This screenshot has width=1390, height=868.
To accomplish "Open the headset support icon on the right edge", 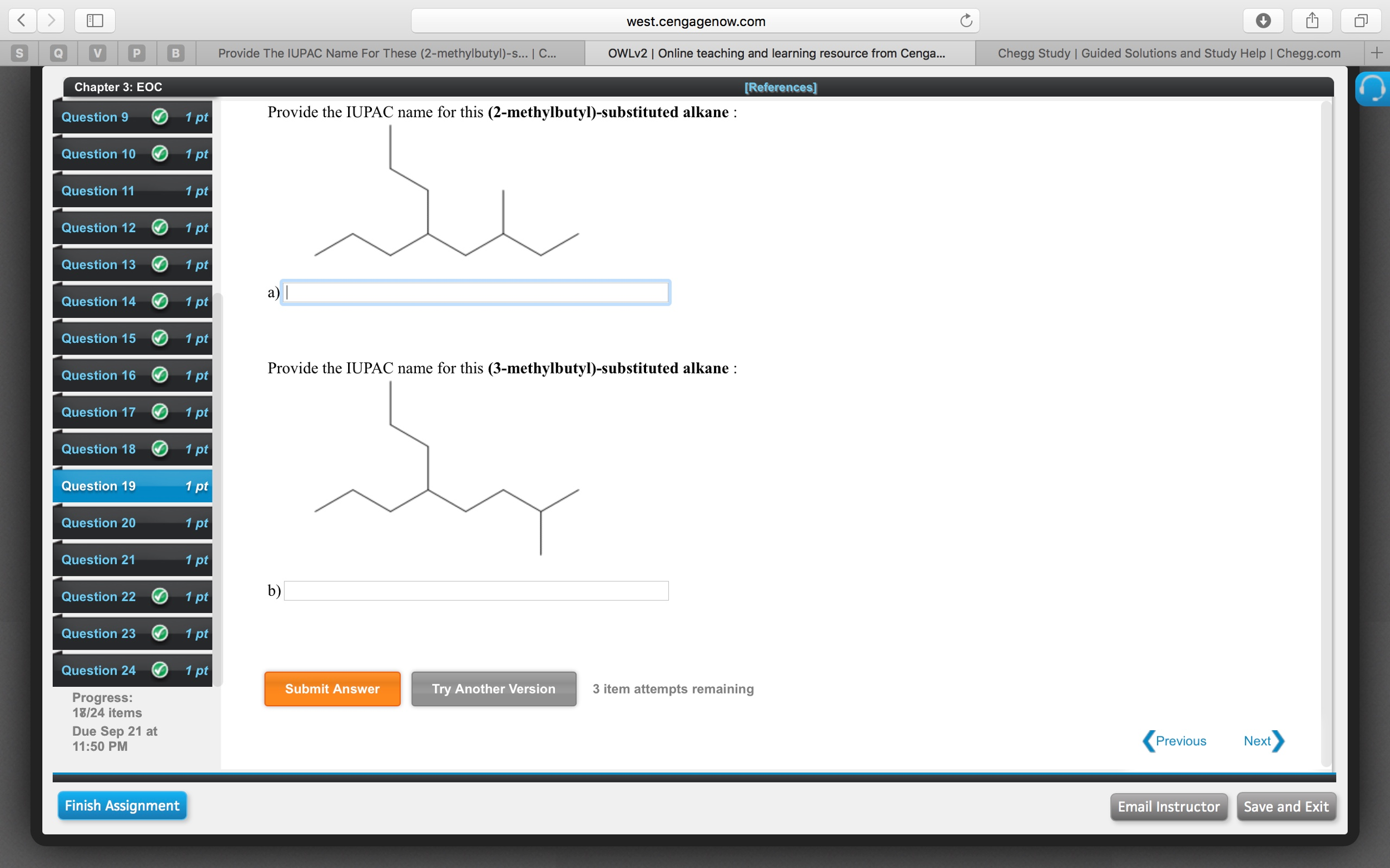I will coord(1374,89).
